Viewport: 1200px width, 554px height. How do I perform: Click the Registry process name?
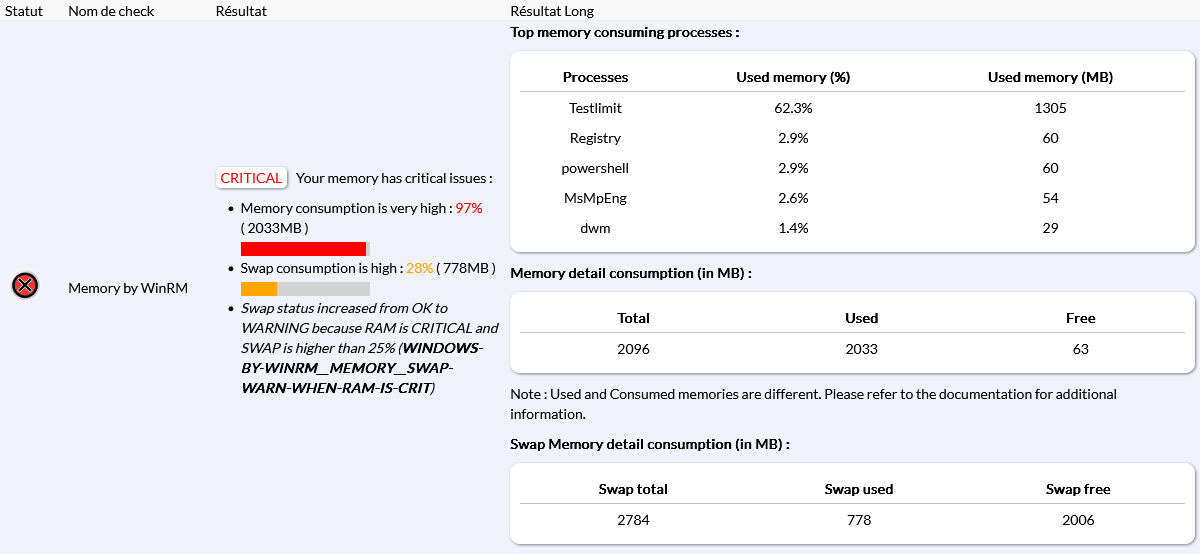pyautogui.click(x=595, y=138)
